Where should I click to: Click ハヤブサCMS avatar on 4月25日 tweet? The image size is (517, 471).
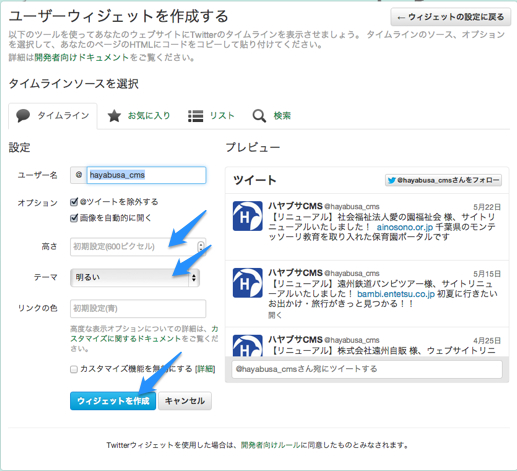(247, 345)
